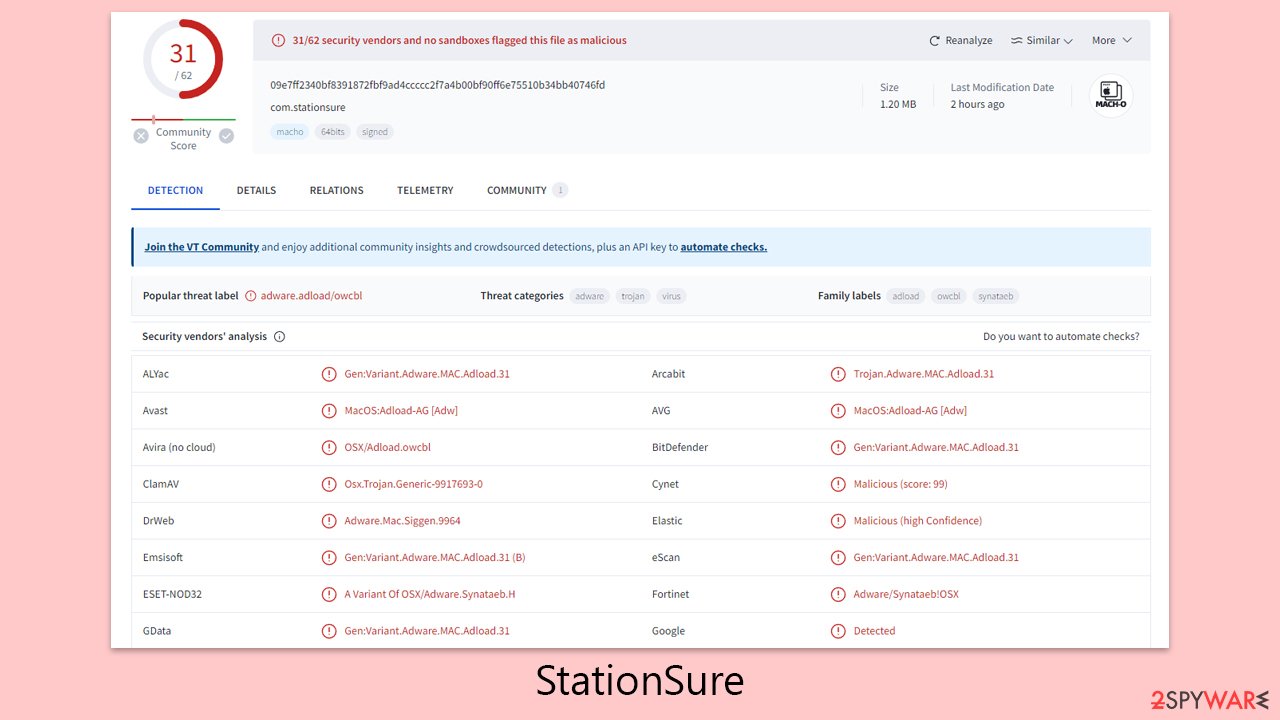1280x720 pixels.
Task: Click the MACH-O file type icon
Action: pos(1110,94)
